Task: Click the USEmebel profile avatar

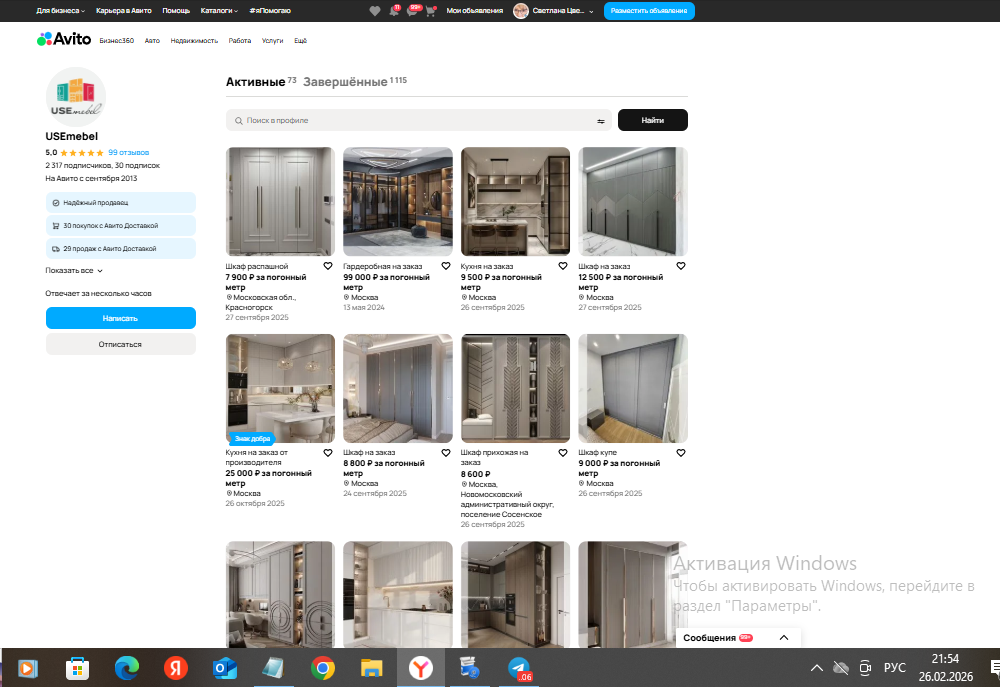Action: (x=75, y=97)
